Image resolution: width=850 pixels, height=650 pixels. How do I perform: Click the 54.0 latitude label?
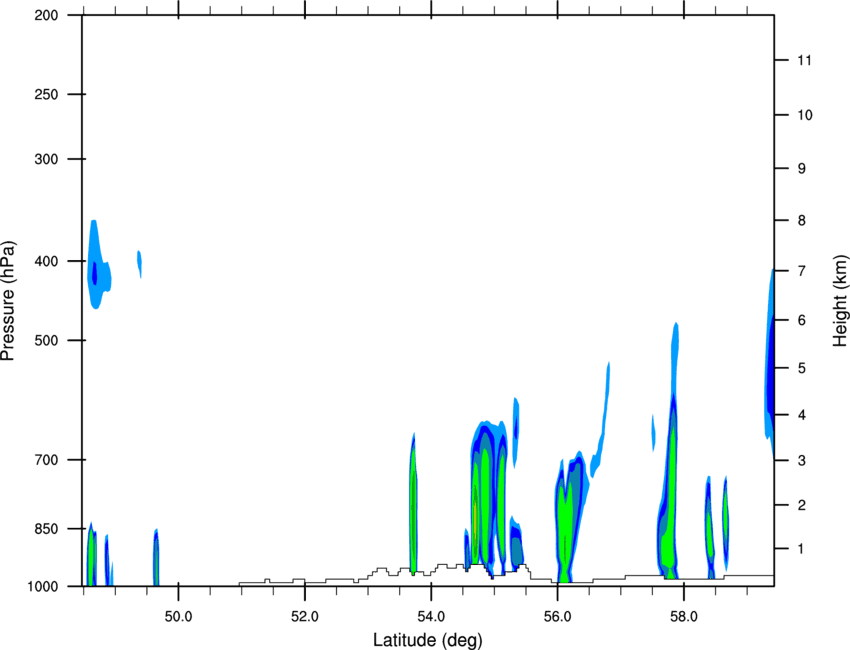tap(431, 617)
